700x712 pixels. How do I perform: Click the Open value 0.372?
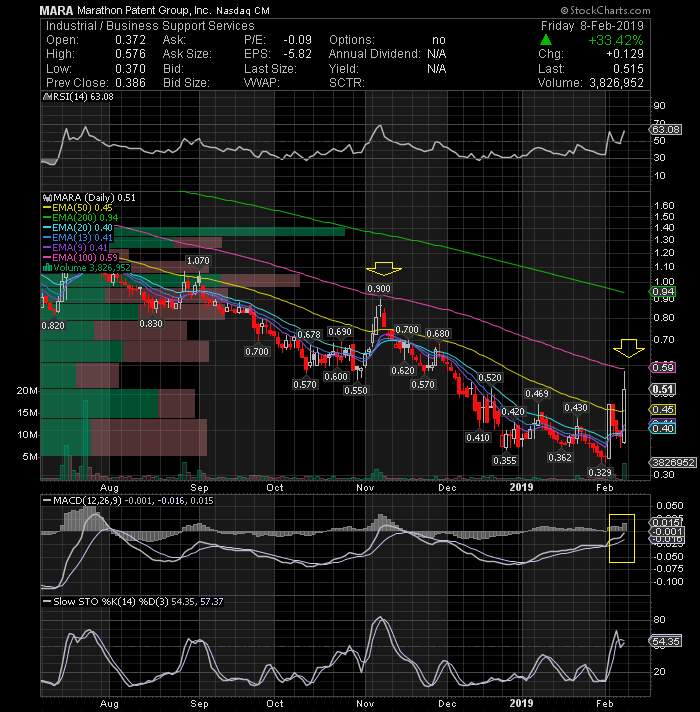point(130,40)
